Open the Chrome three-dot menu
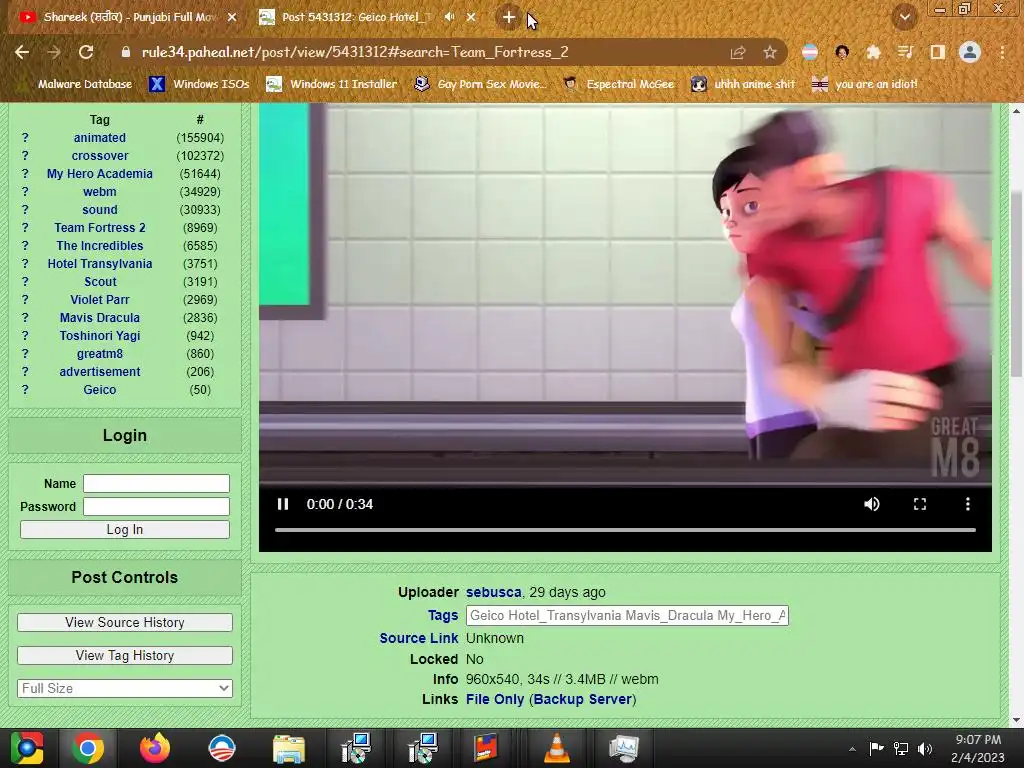 click(1002, 52)
